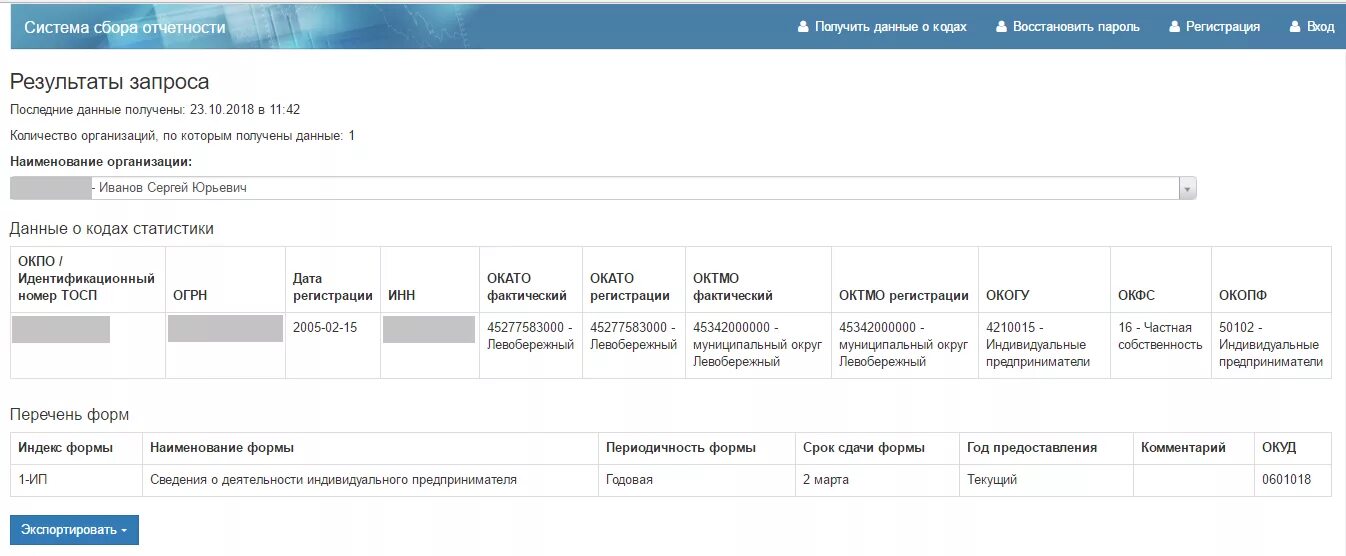Viewport: 1346px width, 556px height.
Task: Click the Наименование организации label
Action: (101, 161)
